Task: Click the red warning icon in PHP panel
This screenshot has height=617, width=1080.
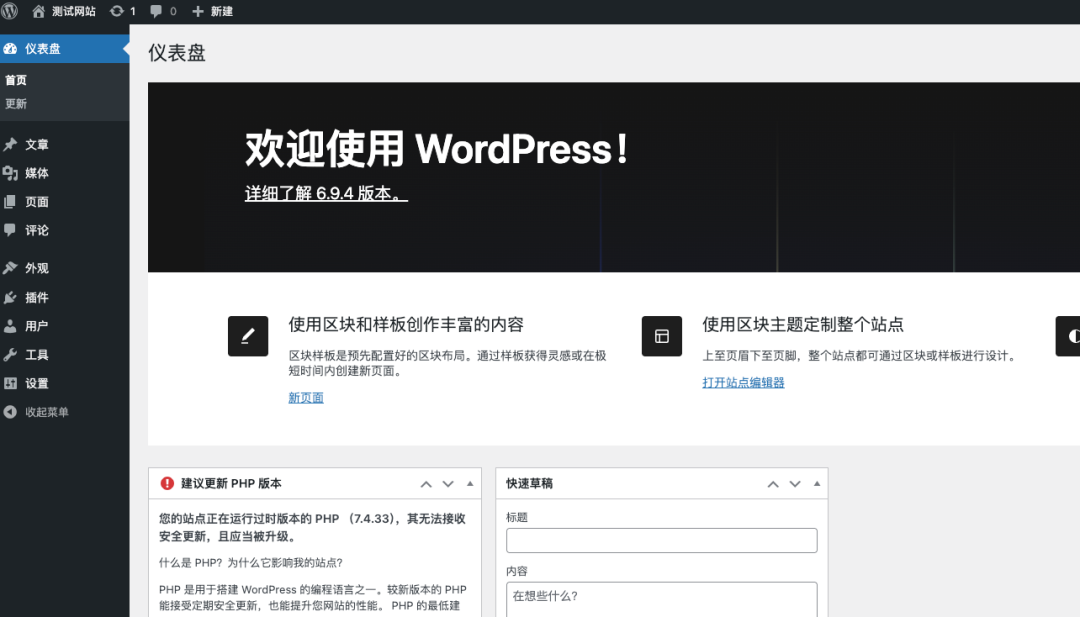Action: click(167, 483)
